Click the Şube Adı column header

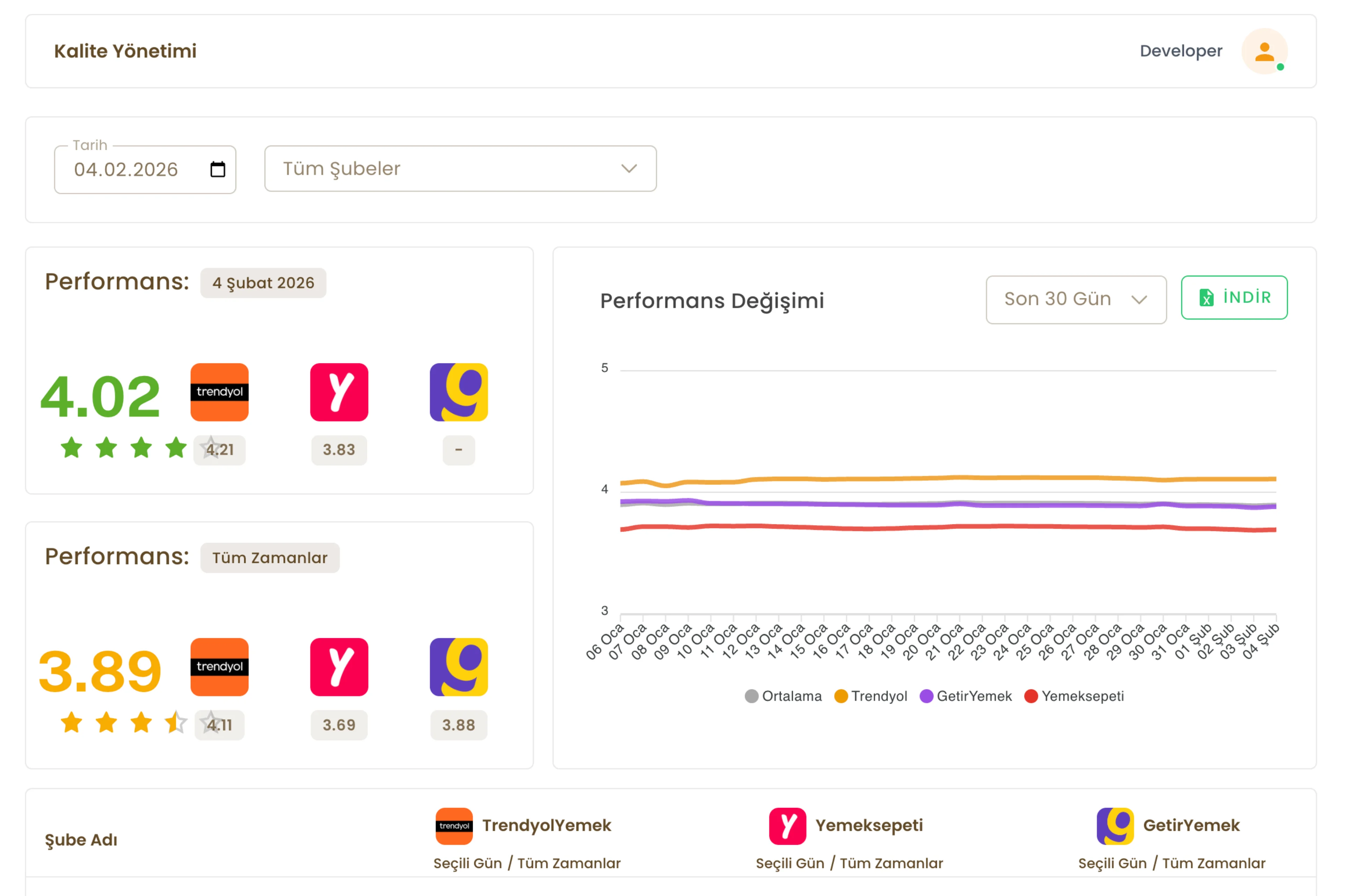tap(81, 839)
